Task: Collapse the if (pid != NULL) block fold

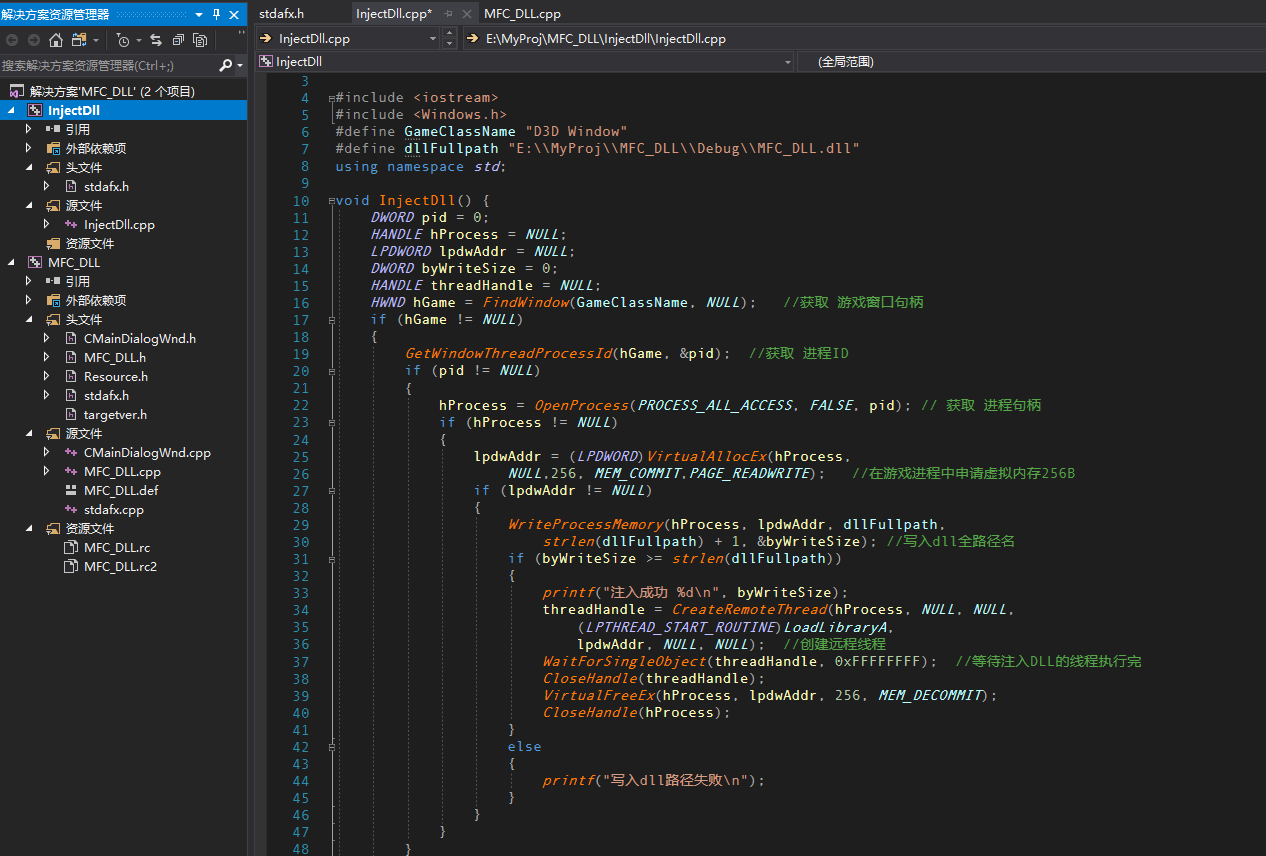Action: [x=331, y=372]
